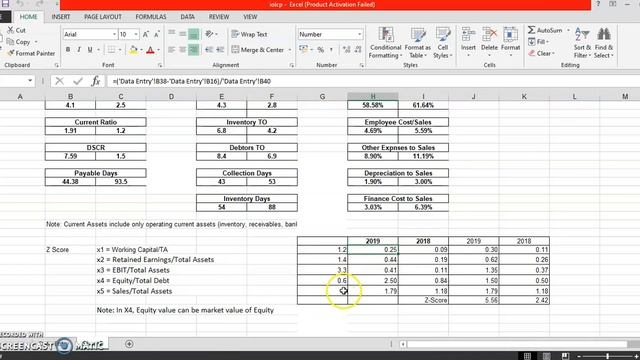
Task: Decrease decimal places
Action: pyautogui.click(x=358, y=50)
